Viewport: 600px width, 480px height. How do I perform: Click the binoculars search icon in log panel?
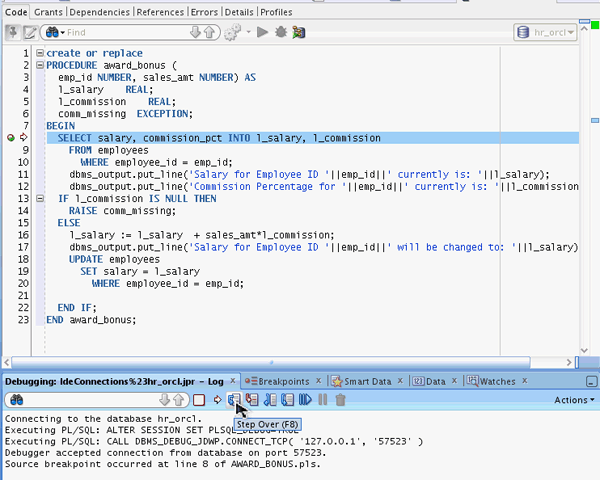17,400
